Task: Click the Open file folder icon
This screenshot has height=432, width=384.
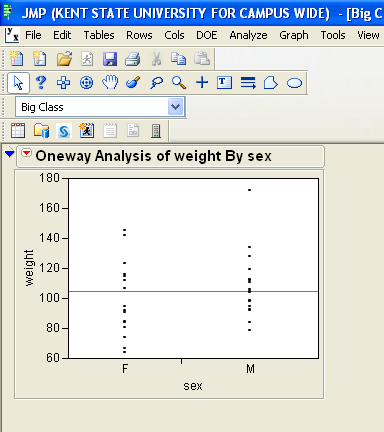Action: click(x=64, y=59)
